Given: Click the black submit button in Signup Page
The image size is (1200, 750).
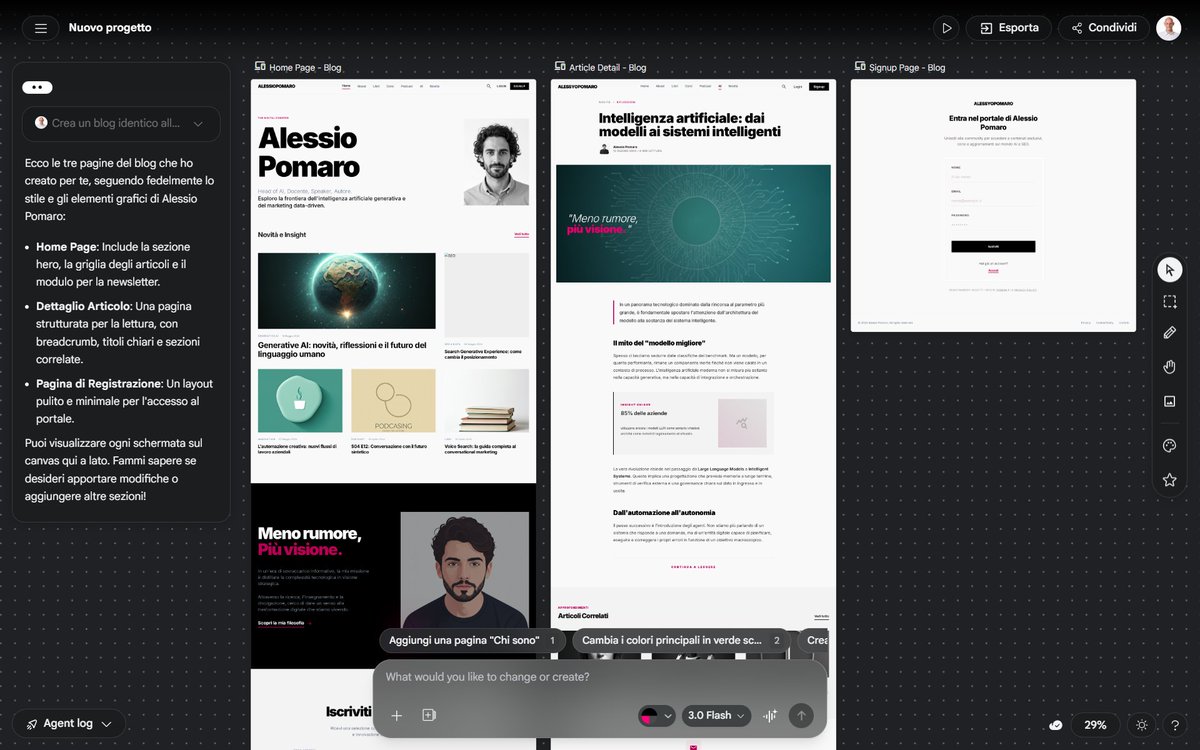Looking at the screenshot, I should click(993, 246).
